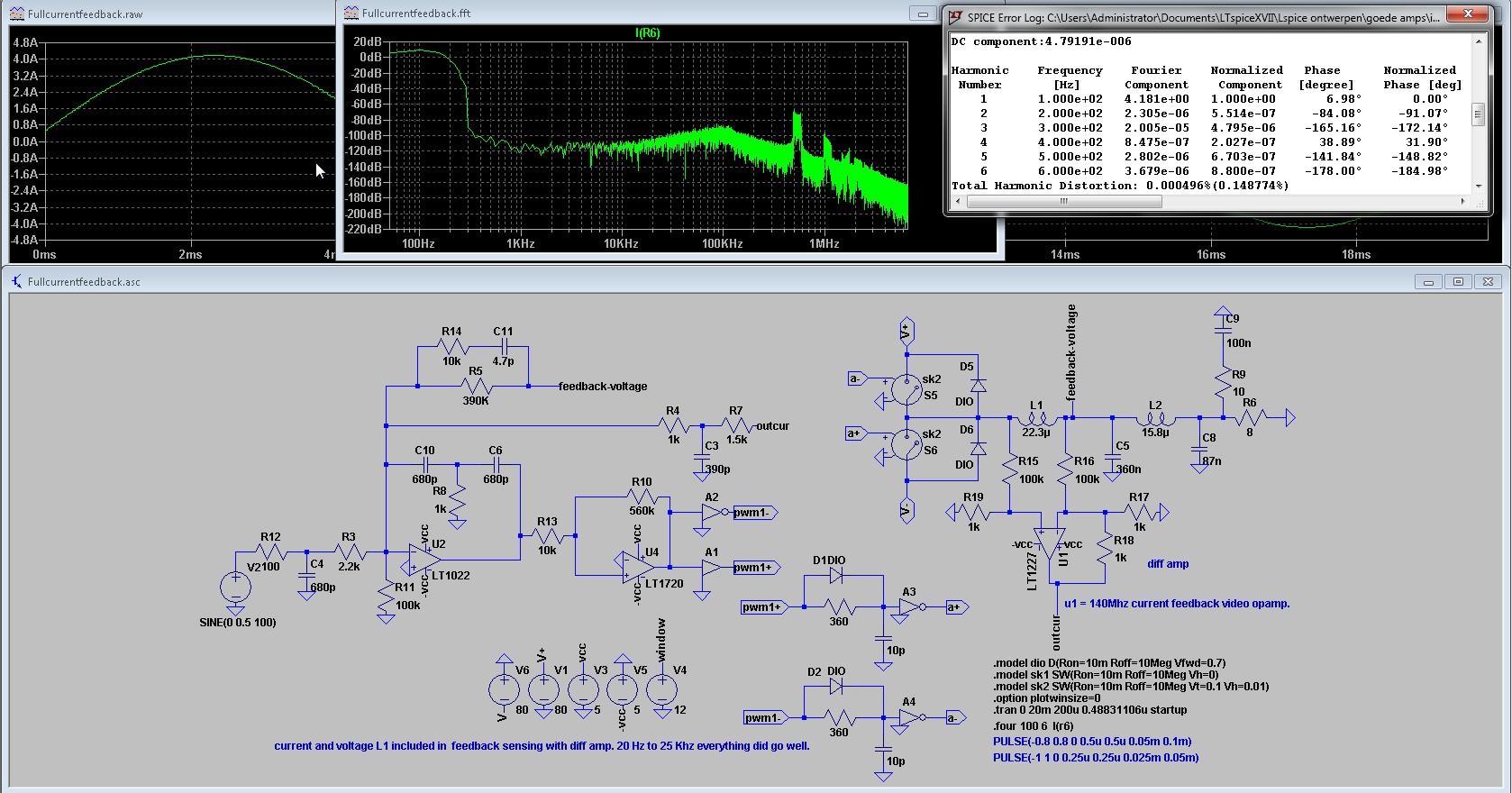Select the V2 sine voltage source symbol
Image resolution: width=1512 pixels, height=793 pixels.
coord(235,587)
